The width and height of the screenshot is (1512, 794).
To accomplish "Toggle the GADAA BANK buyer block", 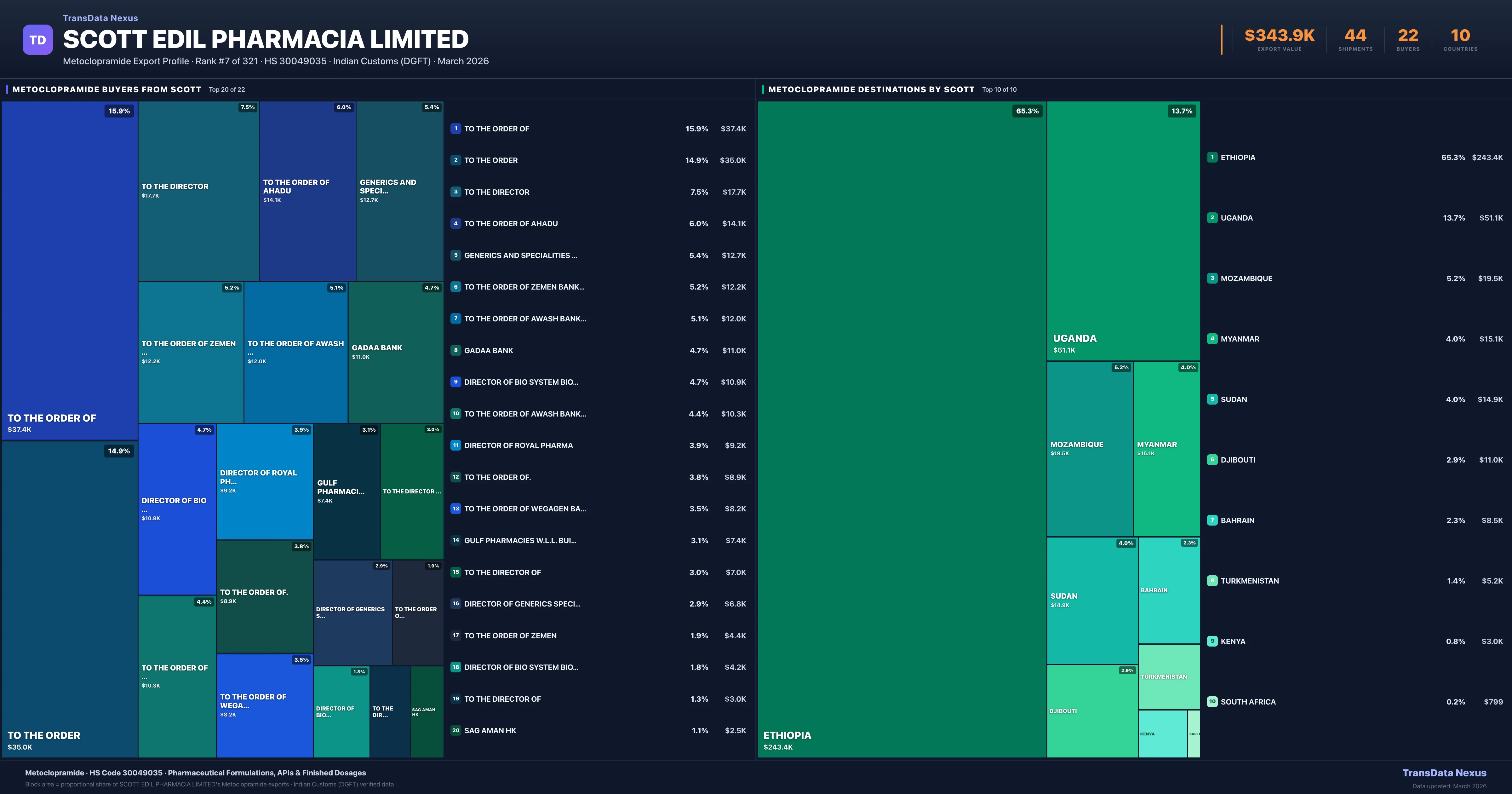I will click(396, 352).
